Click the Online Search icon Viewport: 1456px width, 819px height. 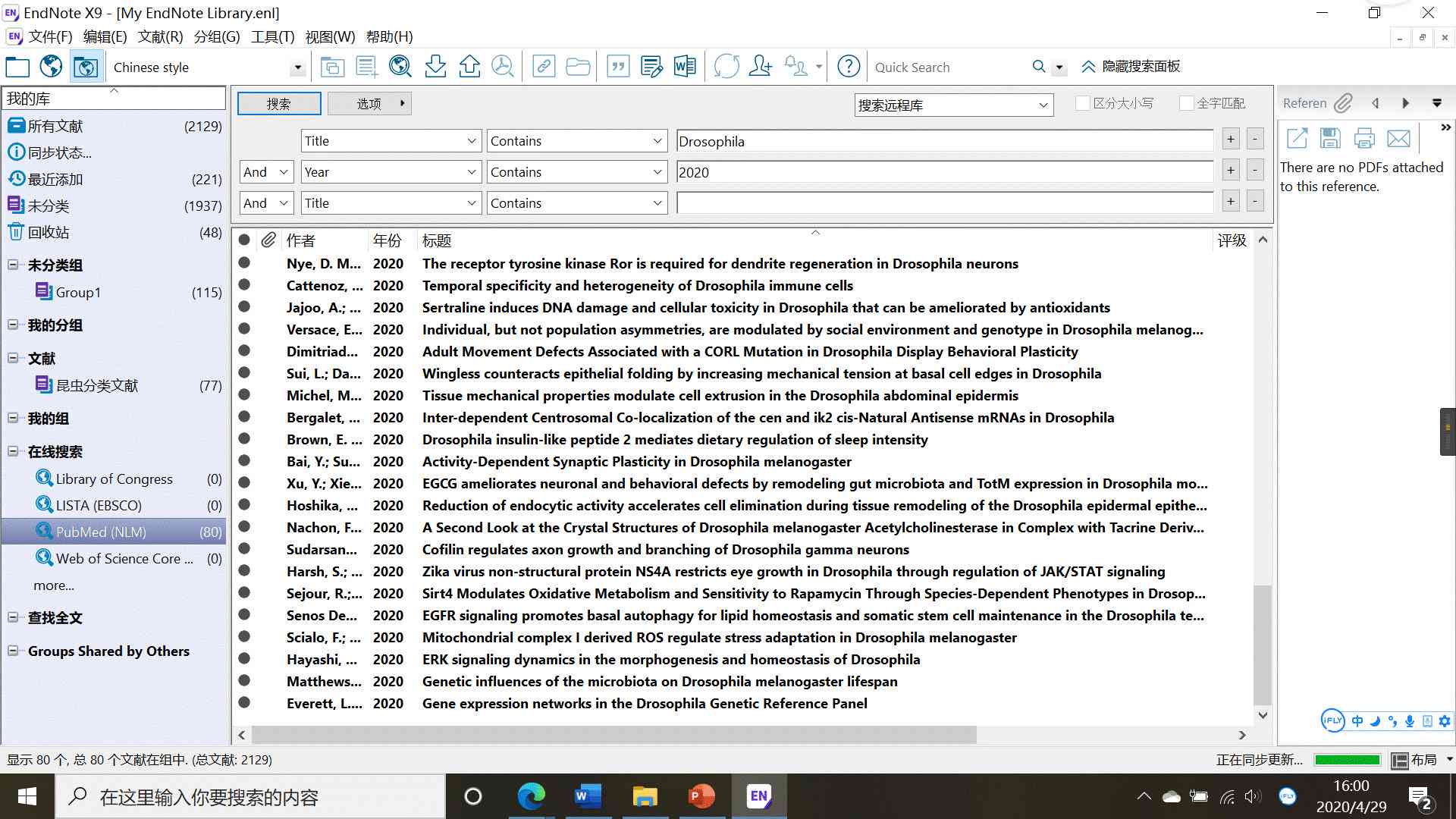coord(400,67)
